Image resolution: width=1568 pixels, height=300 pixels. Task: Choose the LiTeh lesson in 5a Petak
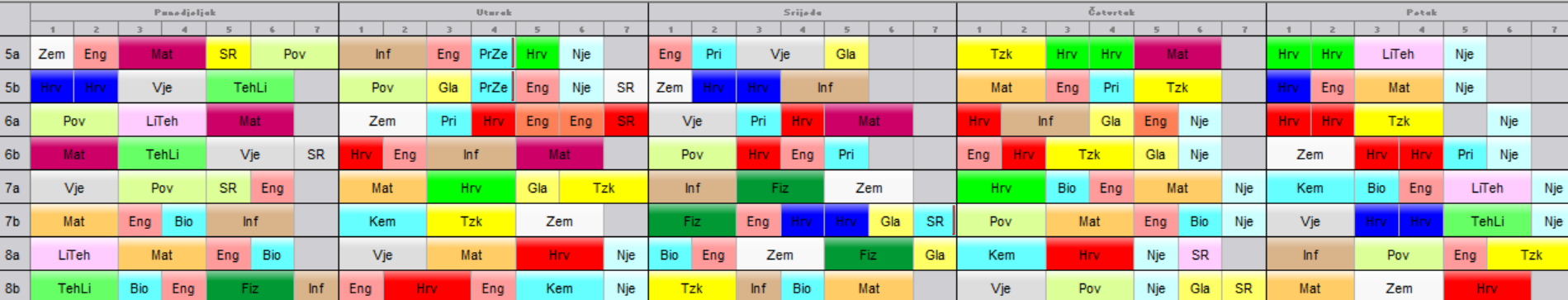[1399, 54]
